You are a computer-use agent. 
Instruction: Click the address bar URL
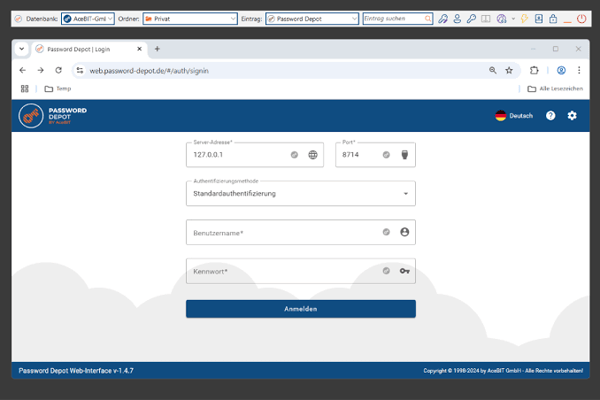pos(149,71)
